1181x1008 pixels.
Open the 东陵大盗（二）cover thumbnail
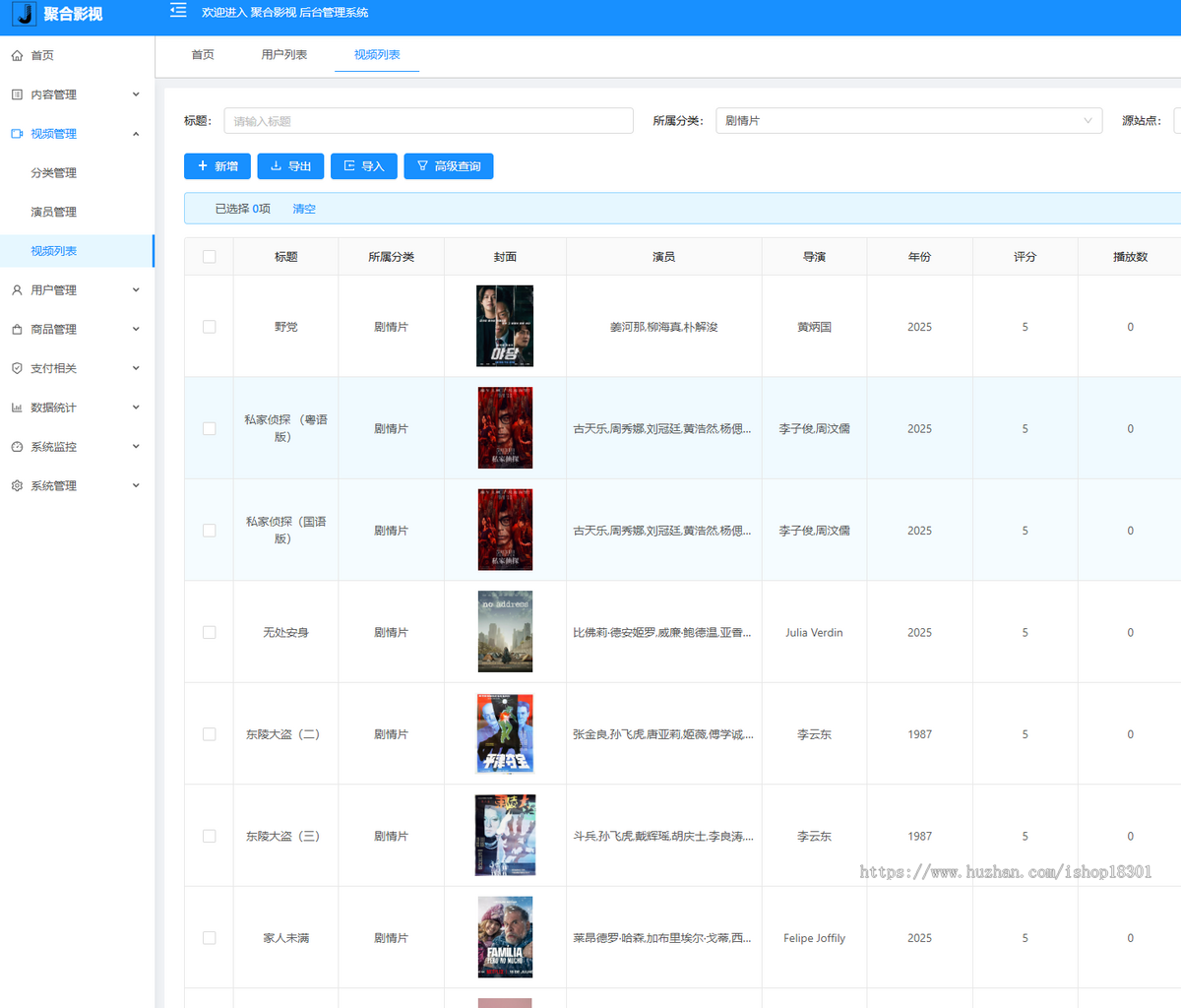[505, 733]
